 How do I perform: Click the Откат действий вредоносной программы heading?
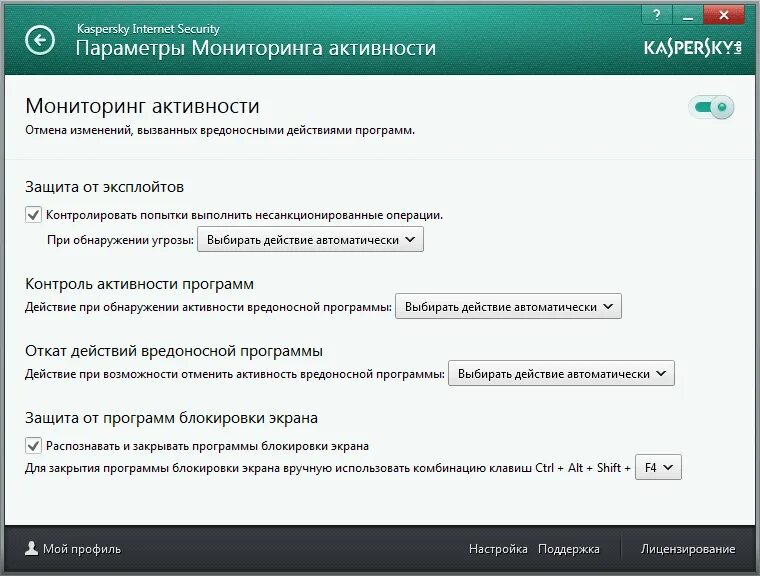pos(174,351)
